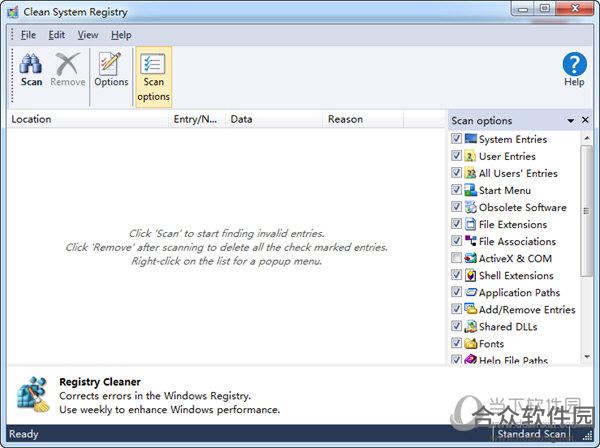The height and width of the screenshot is (448, 600).
Task: Click the All Users' Entries icon
Action: pos(470,173)
